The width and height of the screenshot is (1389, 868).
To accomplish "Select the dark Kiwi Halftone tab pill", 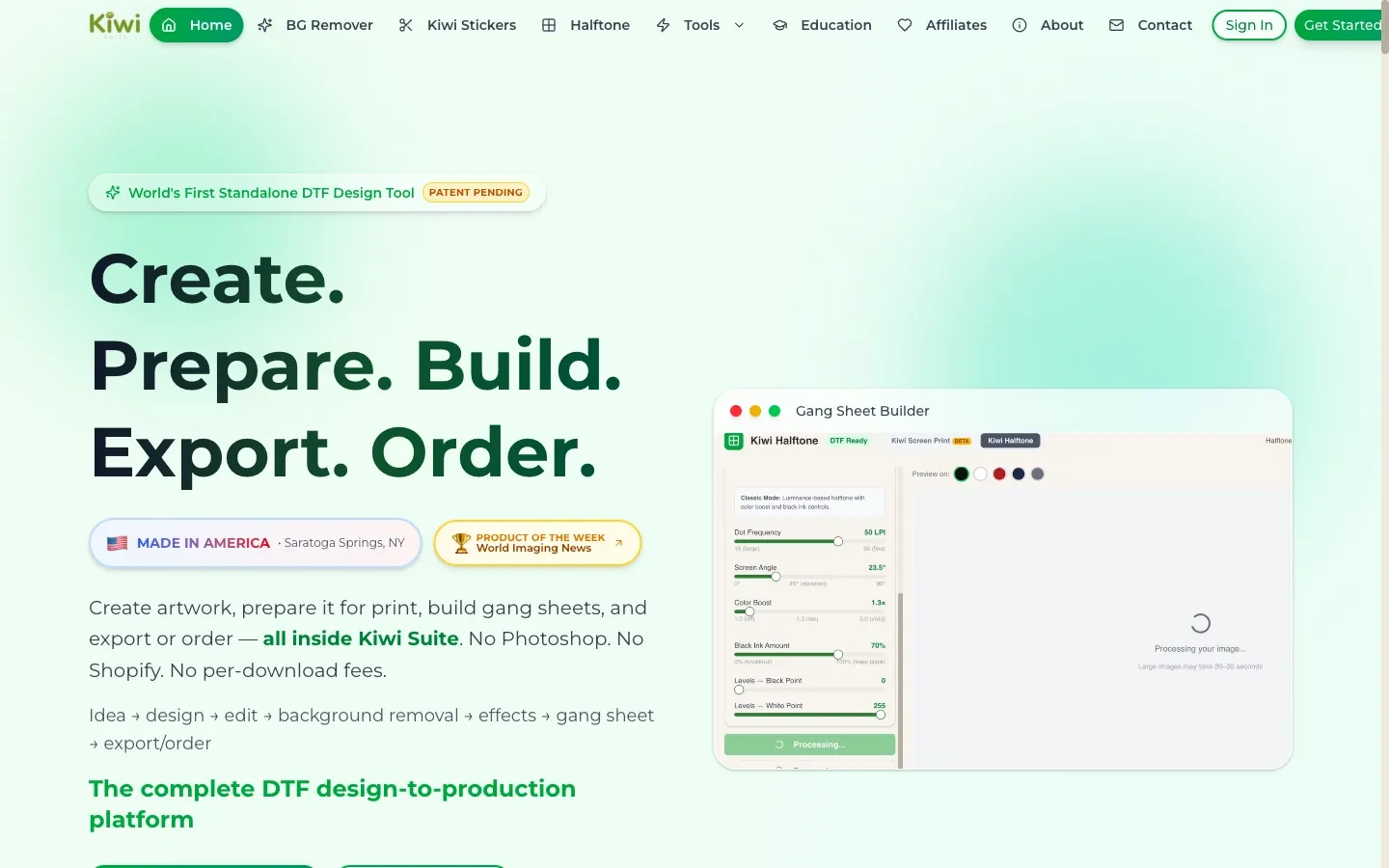I will (x=1010, y=441).
